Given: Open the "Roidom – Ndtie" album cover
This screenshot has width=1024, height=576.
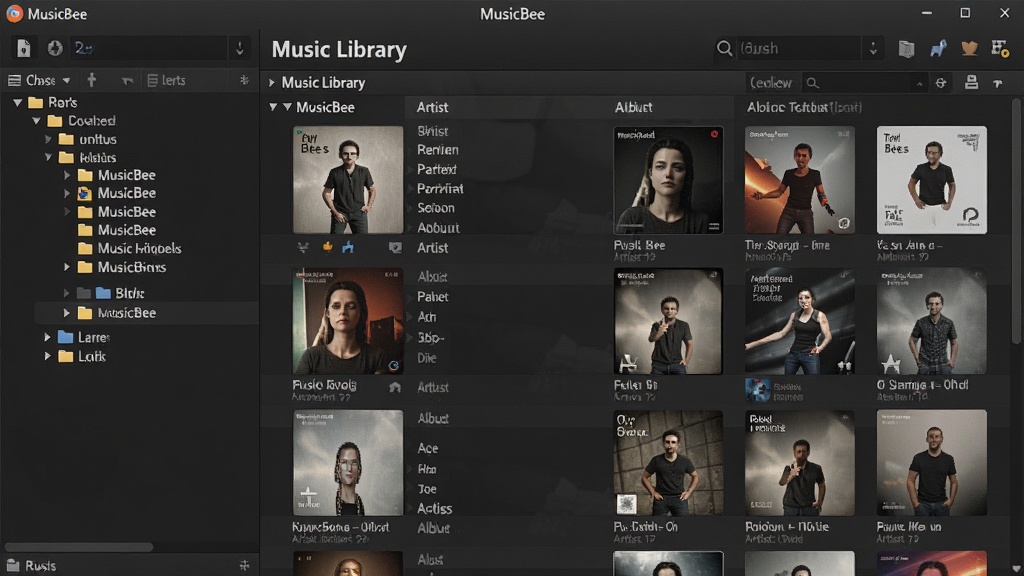Looking at the screenshot, I should pos(800,463).
